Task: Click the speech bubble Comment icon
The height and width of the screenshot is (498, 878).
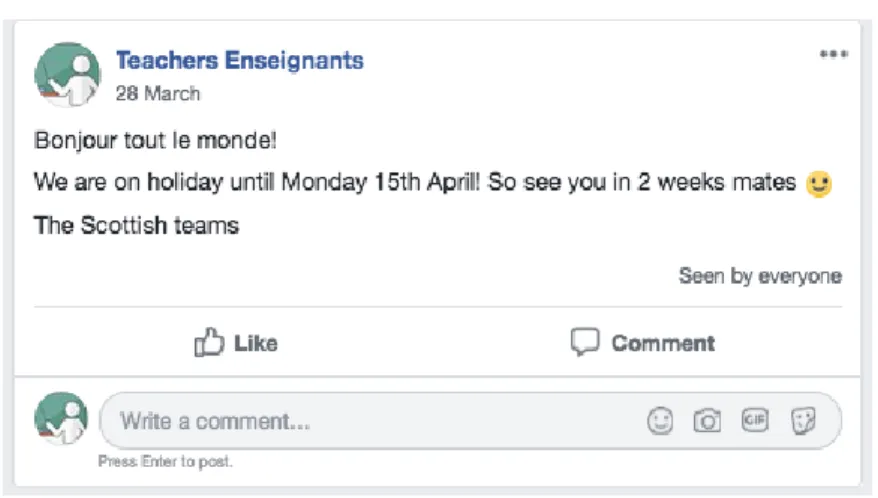Action: point(585,342)
